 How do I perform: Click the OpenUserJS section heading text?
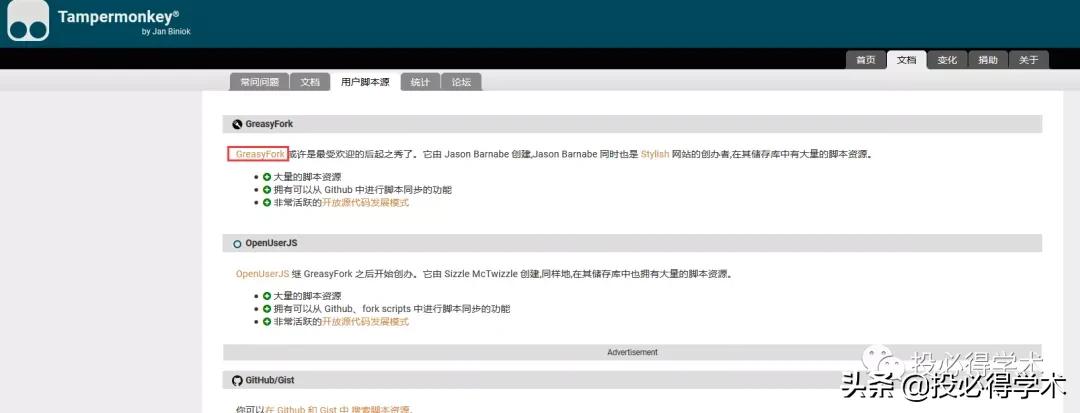pos(271,243)
